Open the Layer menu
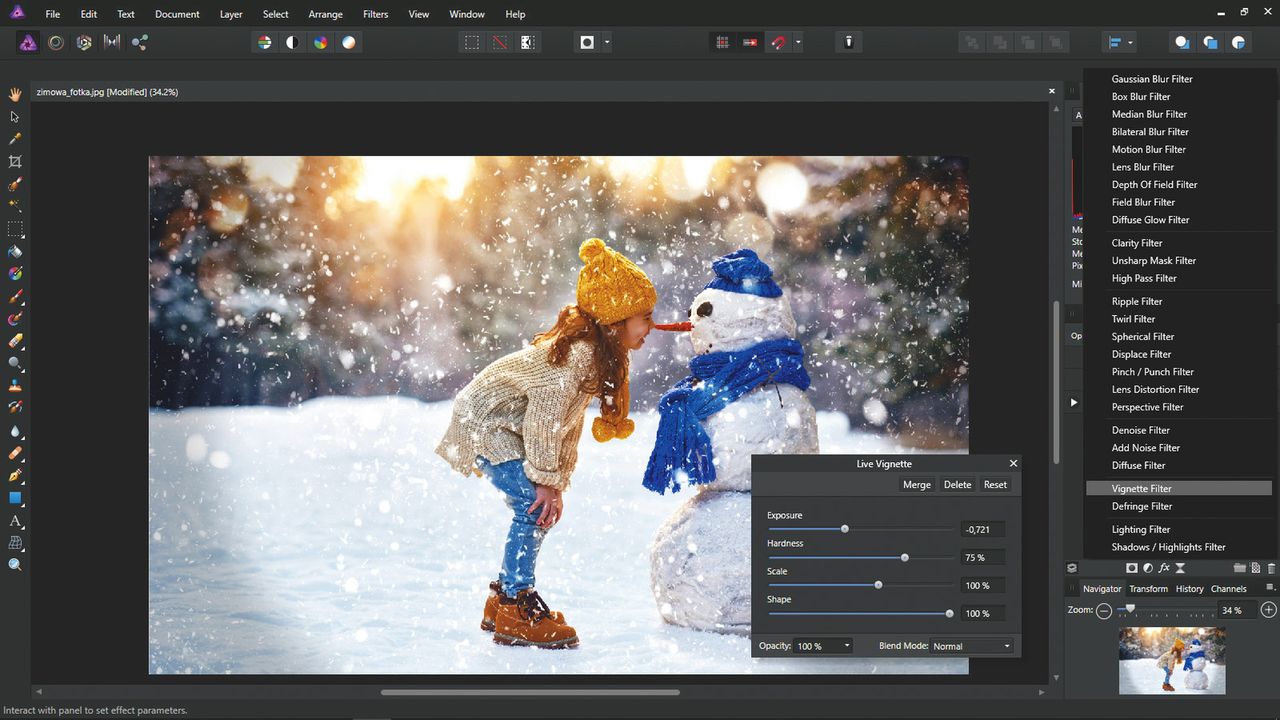 (231, 14)
